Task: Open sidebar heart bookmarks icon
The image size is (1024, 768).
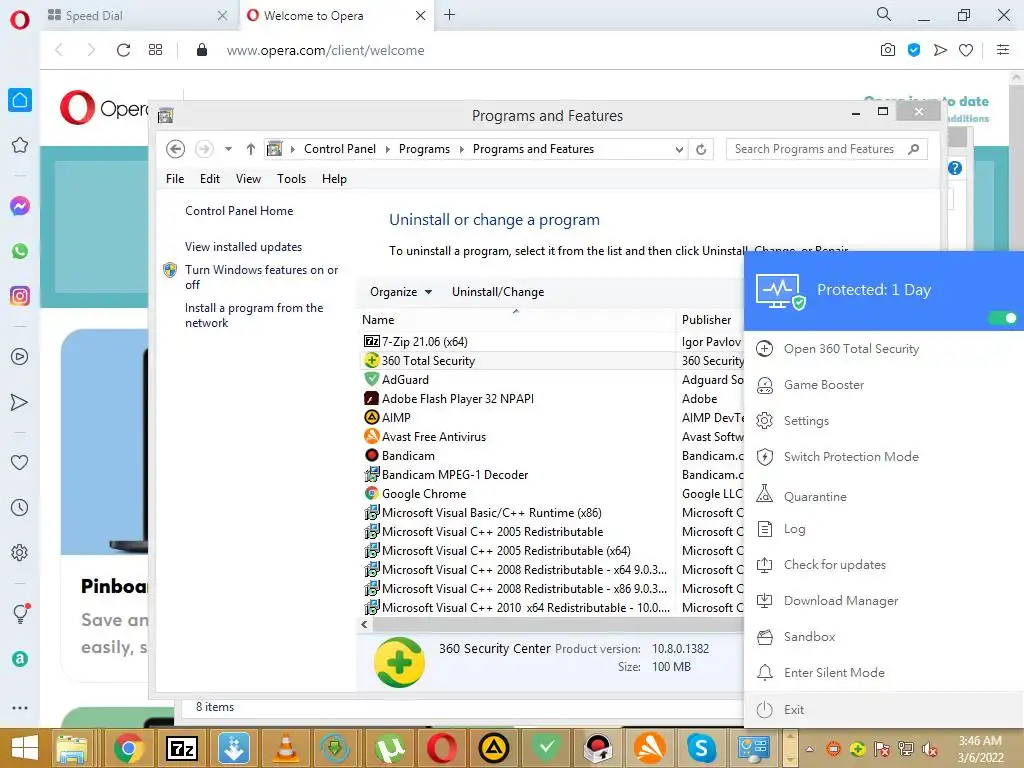Action: [20, 462]
